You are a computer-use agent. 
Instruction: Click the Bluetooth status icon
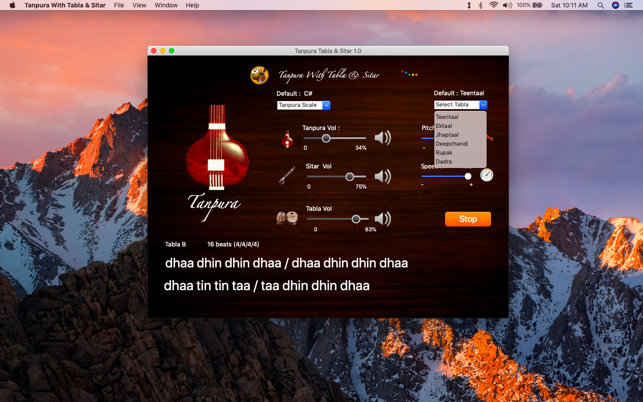pyautogui.click(x=481, y=5)
